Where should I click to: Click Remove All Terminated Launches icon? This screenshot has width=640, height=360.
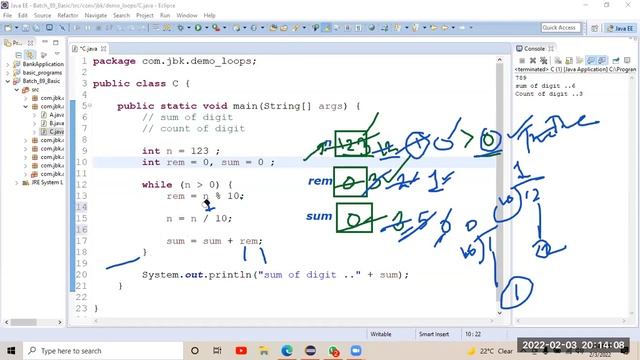coord(544,60)
